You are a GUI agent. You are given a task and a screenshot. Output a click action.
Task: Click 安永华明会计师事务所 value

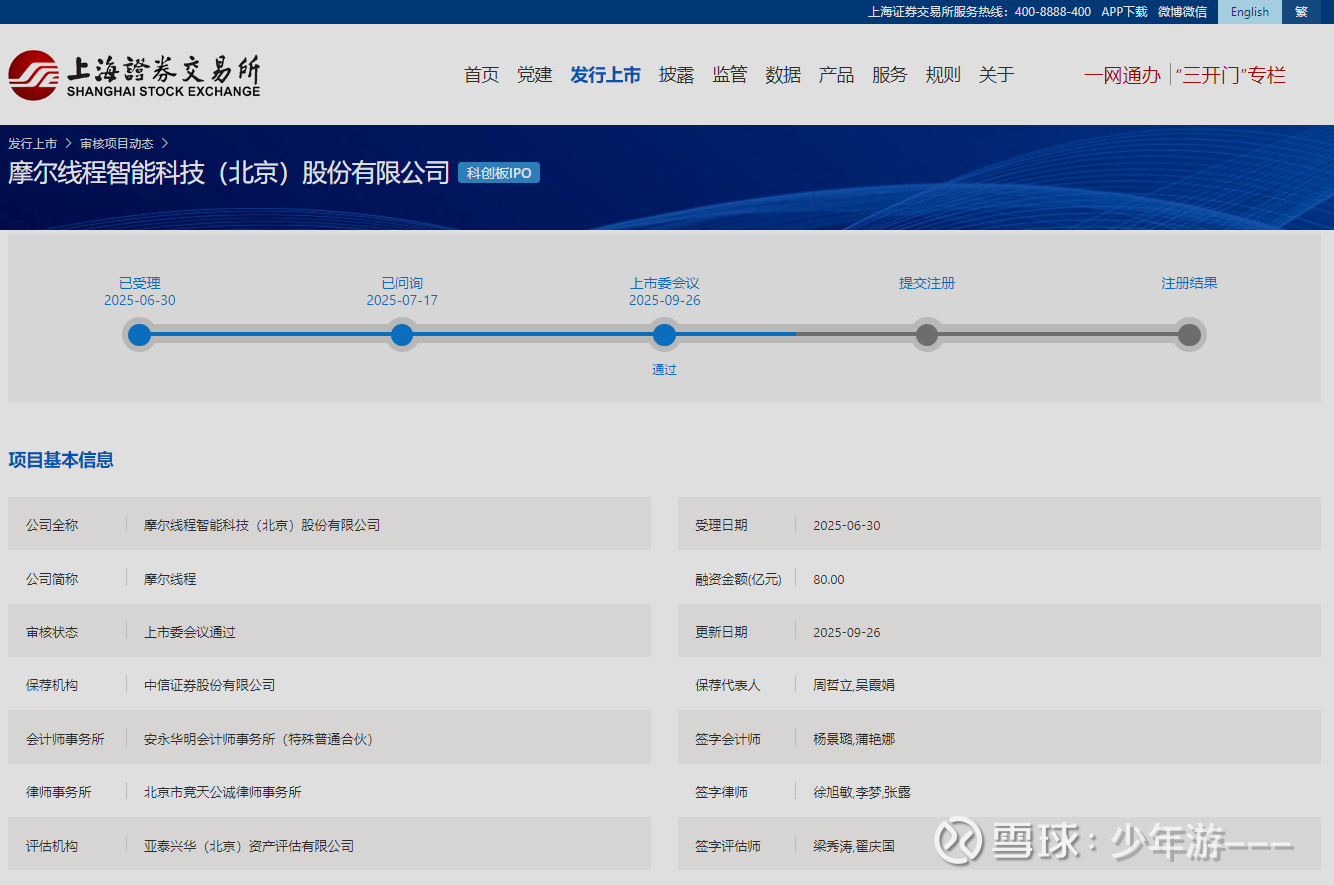click(x=258, y=739)
